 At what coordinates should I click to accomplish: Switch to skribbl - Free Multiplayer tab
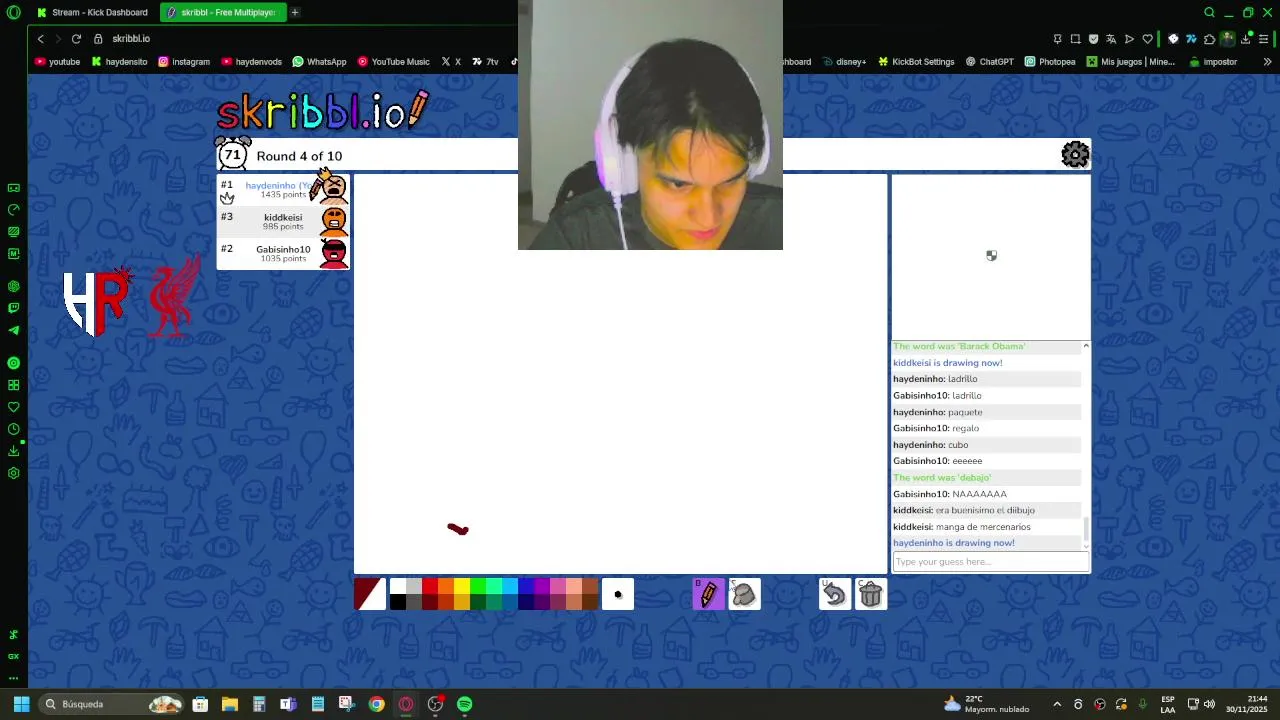(x=223, y=12)
